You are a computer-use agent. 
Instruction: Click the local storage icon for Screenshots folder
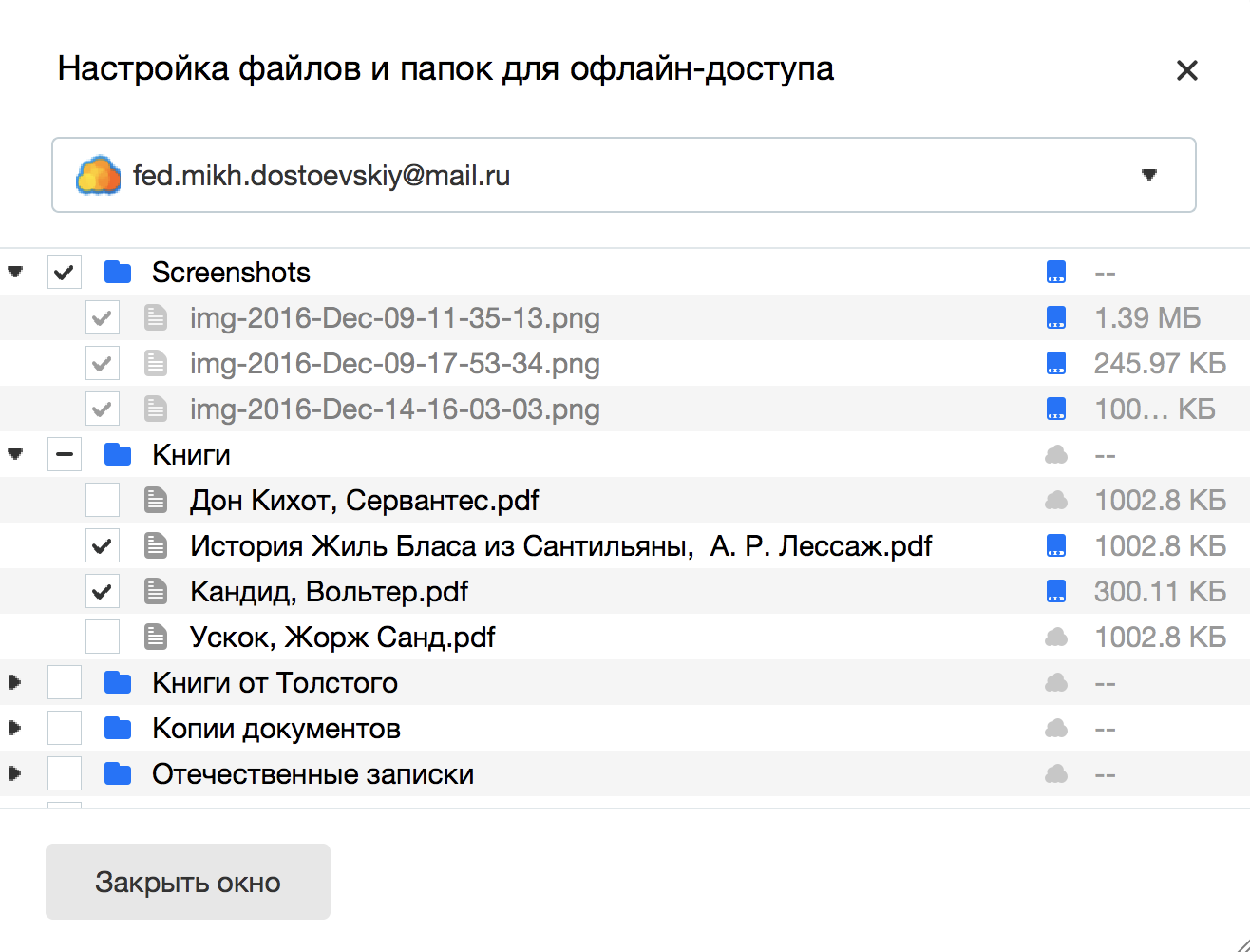pyautogui.click(x=1055, y=273)
